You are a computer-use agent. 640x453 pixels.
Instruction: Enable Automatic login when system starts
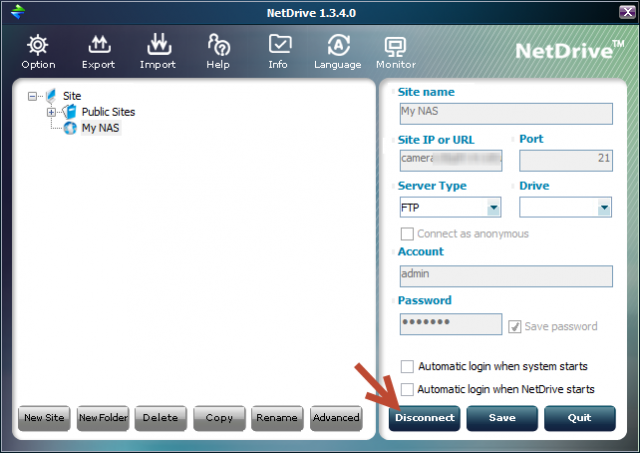point(407,366)
